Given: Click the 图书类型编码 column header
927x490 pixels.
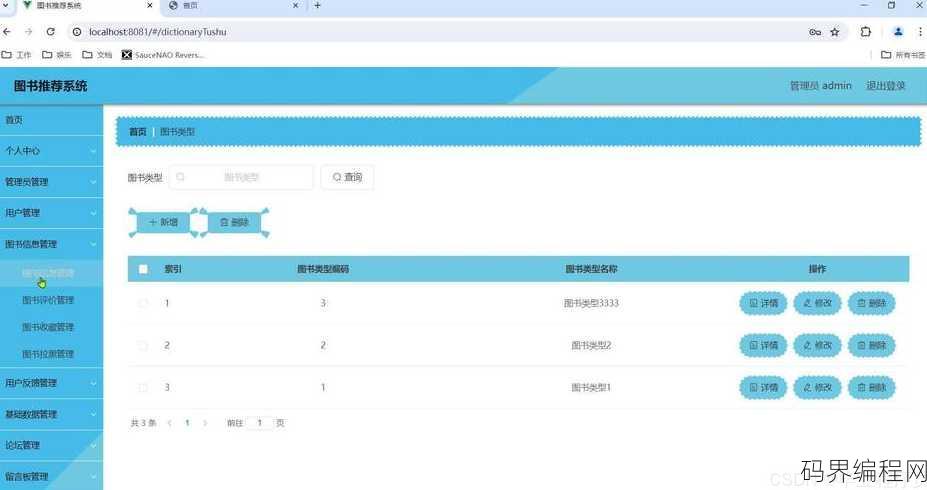Looking at the screenshot, I should [x=323, y=269].
